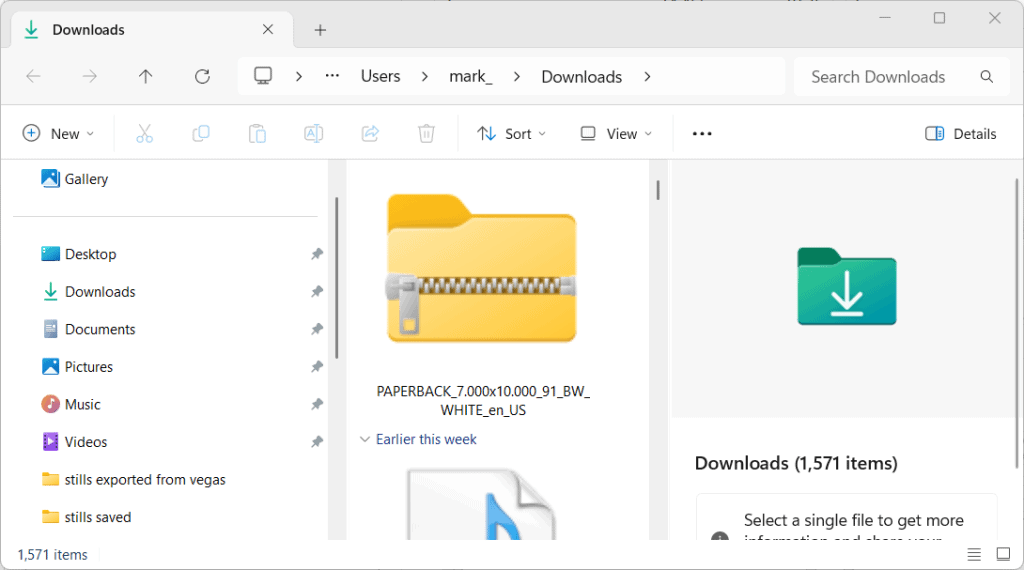Viewport: 1024px width, 570px height.
Task: Open Gallery in navigation pane
Action: point(86,179)
